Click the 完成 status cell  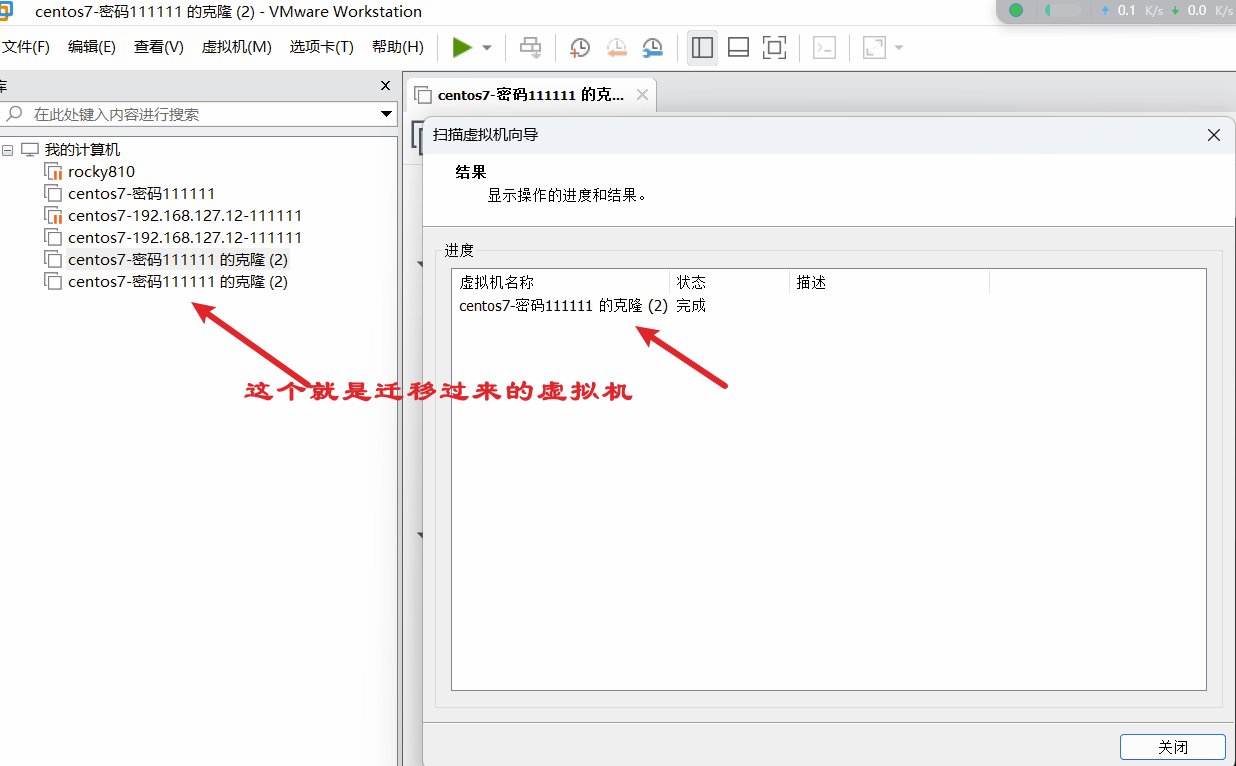[x=691, y=305]
